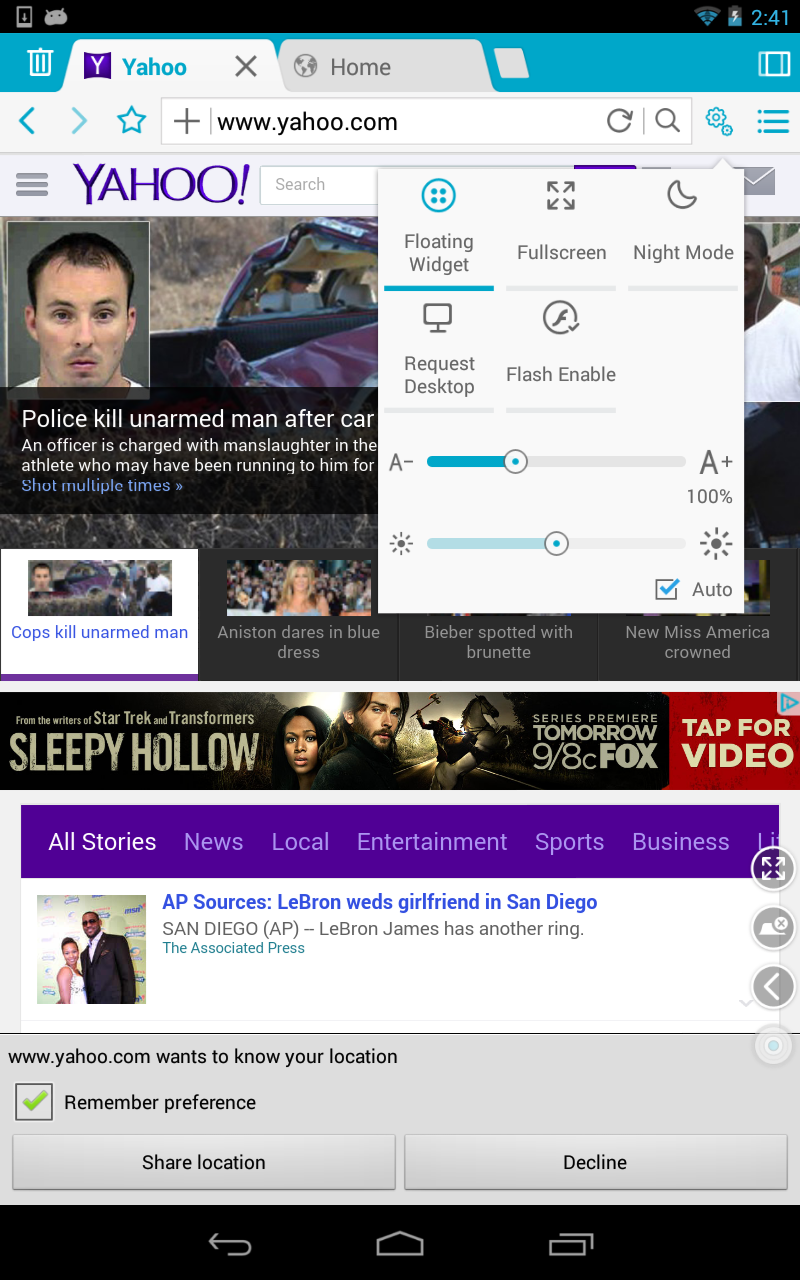Viewport: 800px width, 1280px height.
Task: Go forward with the right arrow
Action: [x=79, y=122]
